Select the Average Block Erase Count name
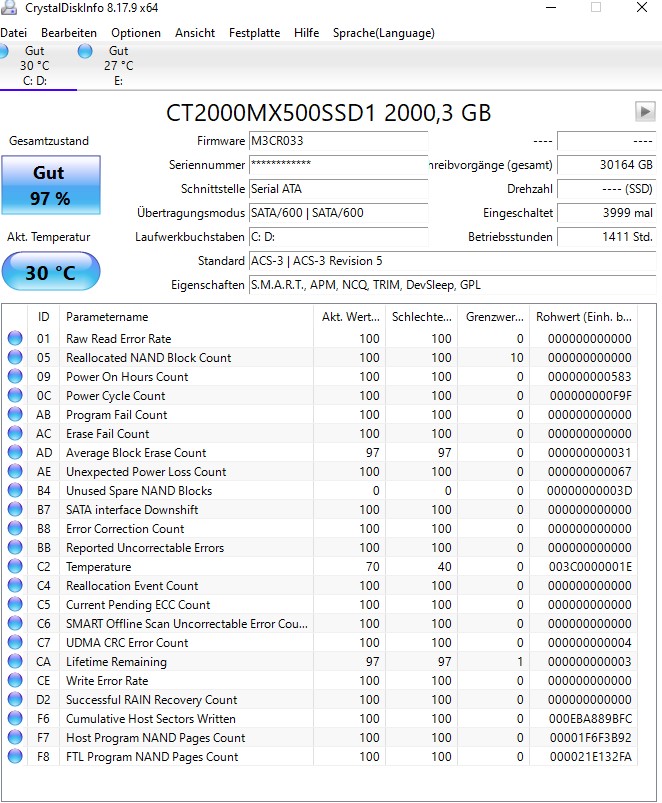Image resolution: width=662 pixels, height=803 pixels. click(136, 453)
